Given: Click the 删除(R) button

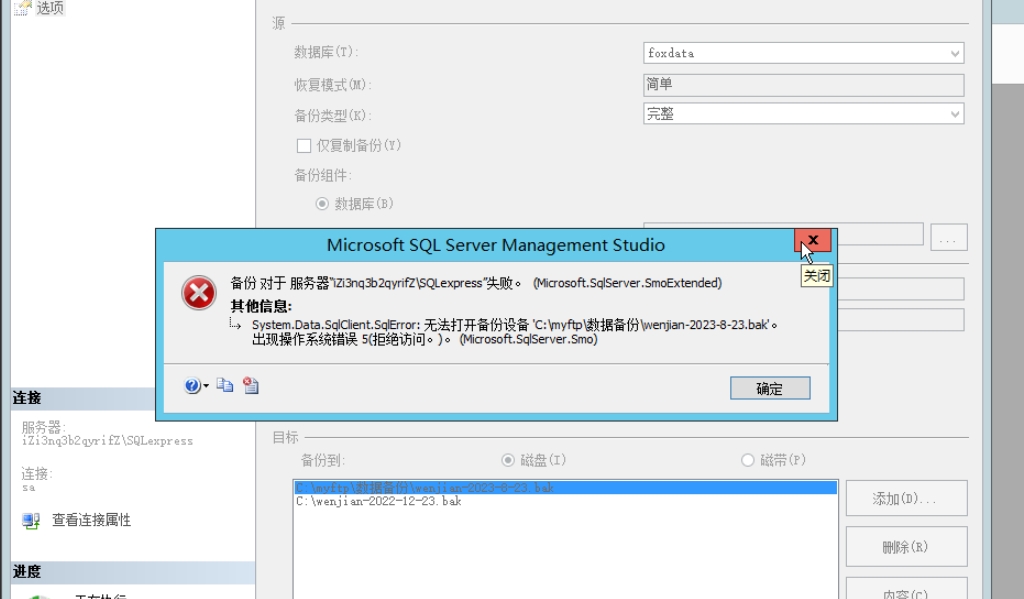Looking at the screenshot, I should click(x=906, y=547).
